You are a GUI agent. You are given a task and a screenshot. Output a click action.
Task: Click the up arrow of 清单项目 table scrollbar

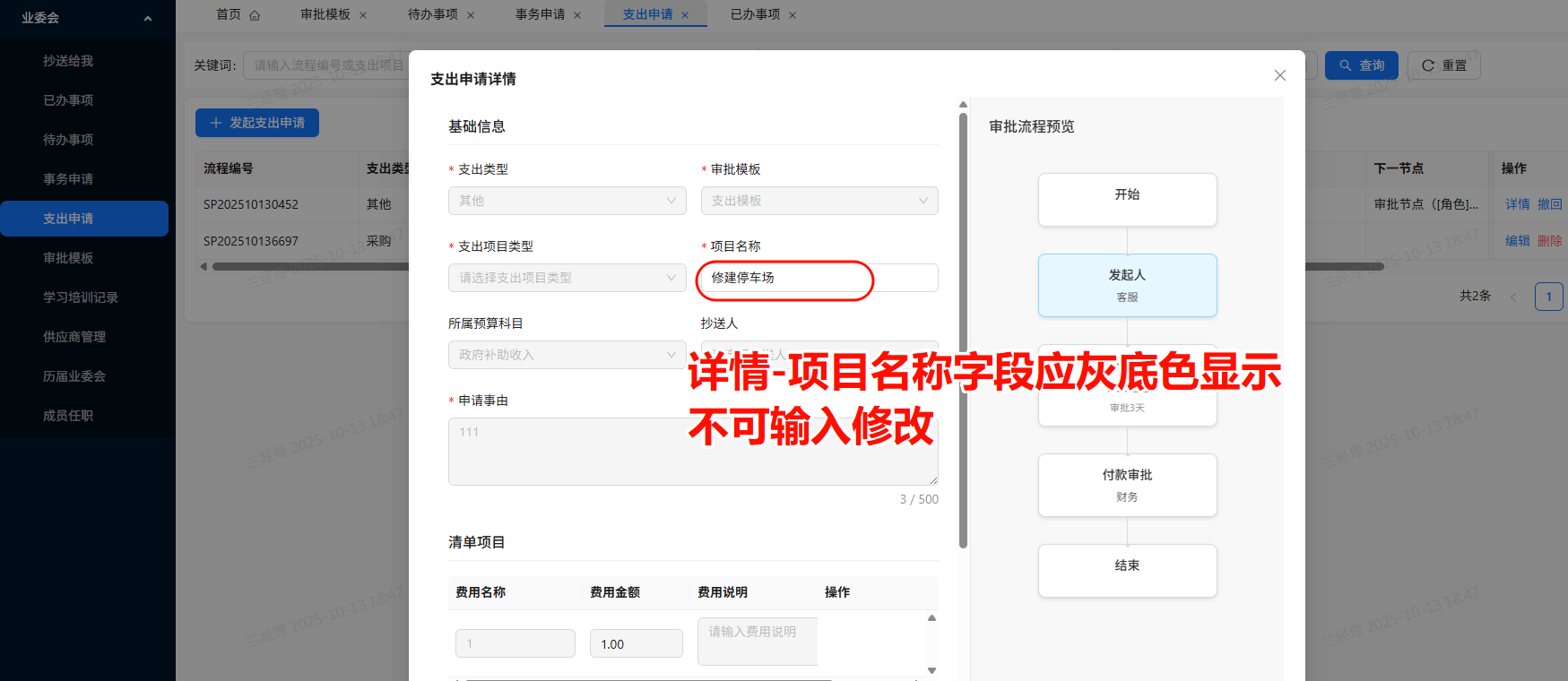click(x=932, y=618)
